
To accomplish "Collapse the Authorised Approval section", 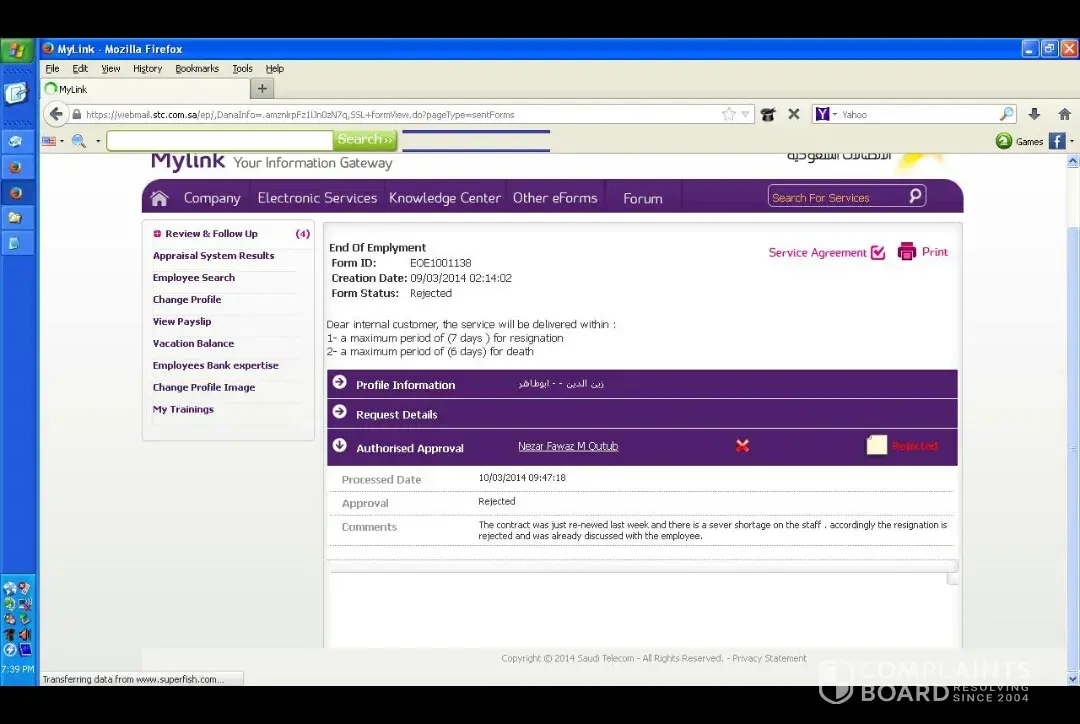I will pos(339,446).
